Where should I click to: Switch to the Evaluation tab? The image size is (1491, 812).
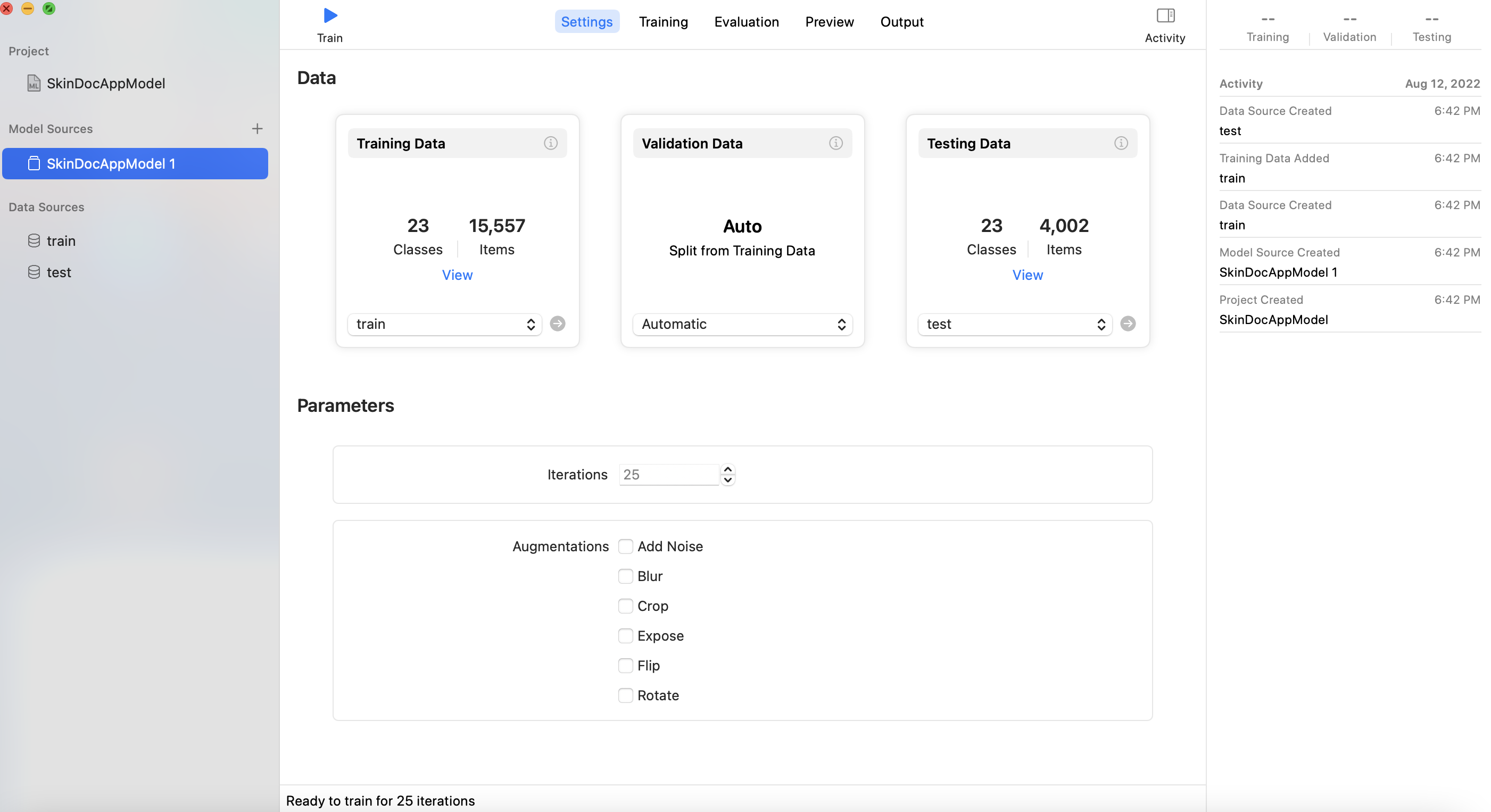pos(746,22)
